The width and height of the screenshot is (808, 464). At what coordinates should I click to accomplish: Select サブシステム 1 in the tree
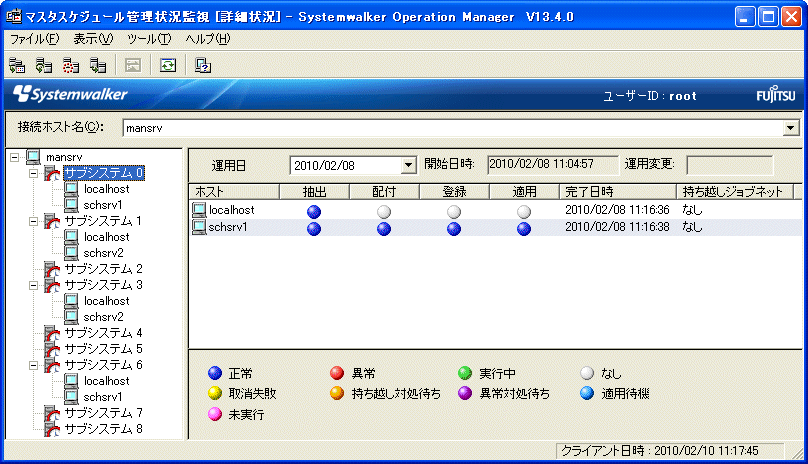pos(103,221)
